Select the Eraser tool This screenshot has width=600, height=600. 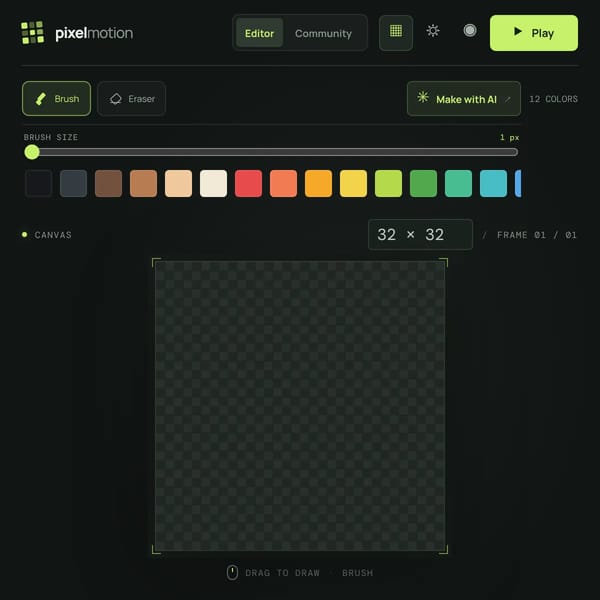click(132, 99)
